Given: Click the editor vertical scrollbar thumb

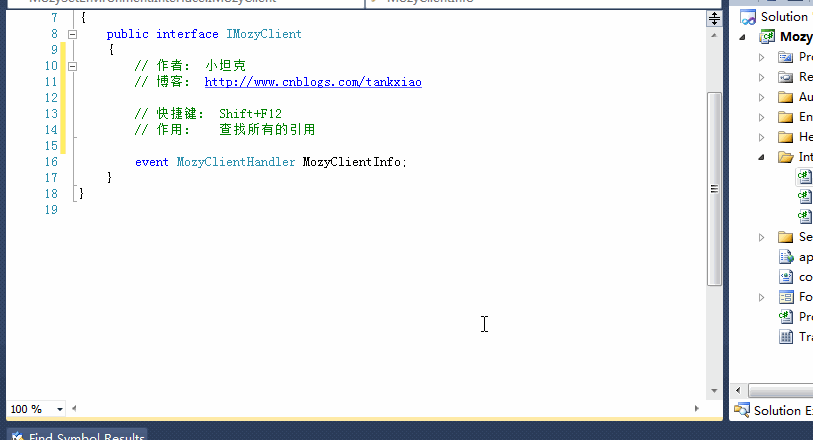Looking at the screenshot, I should click(x=714, y=189).
